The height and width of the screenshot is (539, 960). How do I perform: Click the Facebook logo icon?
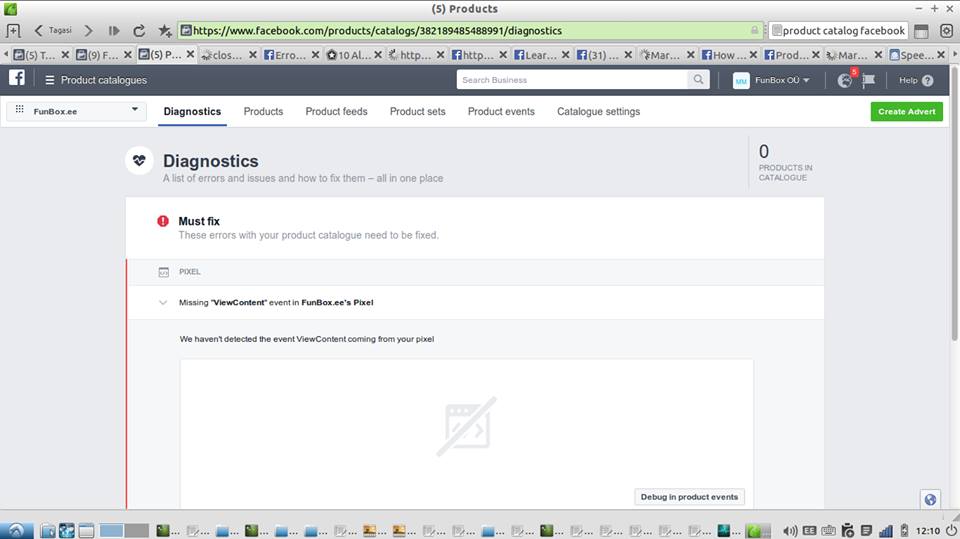17,78
